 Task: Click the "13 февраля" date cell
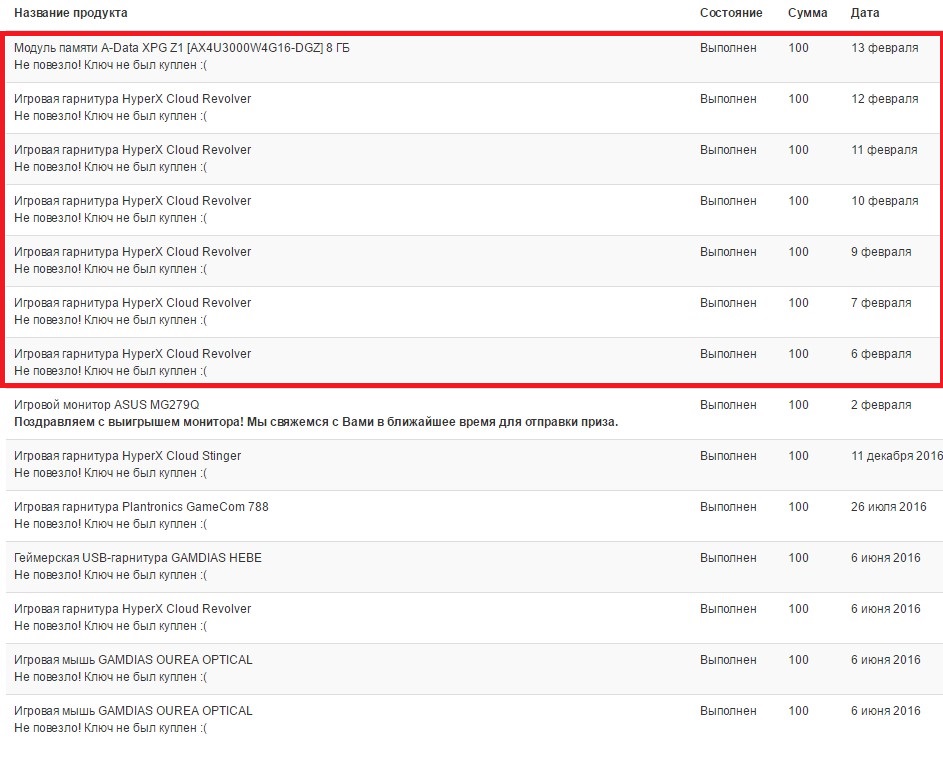pos(884,48)
